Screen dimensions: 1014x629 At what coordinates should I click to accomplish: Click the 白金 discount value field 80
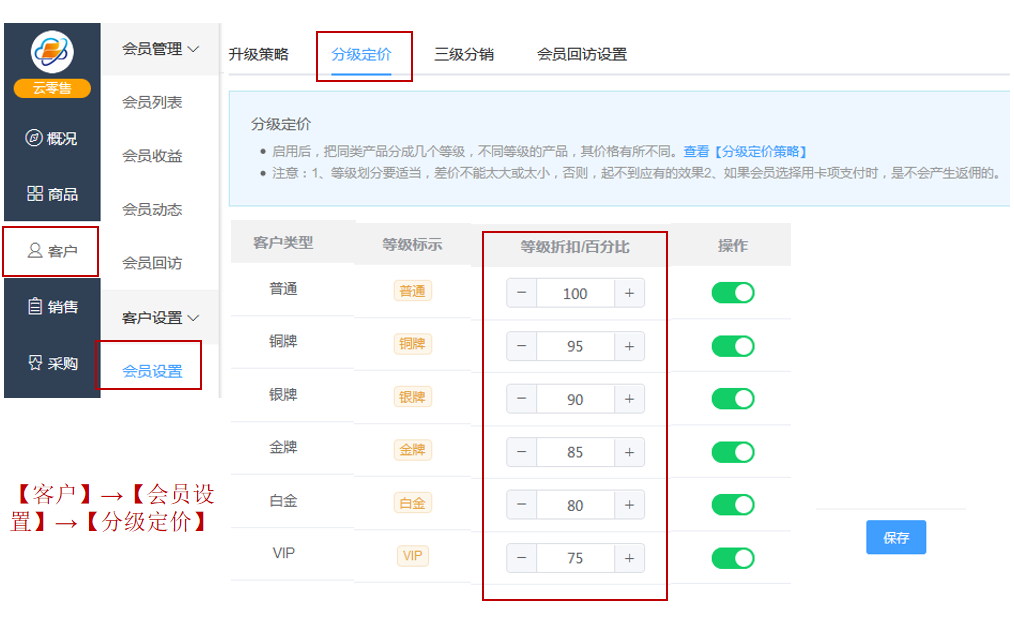(x=575, y=506)
